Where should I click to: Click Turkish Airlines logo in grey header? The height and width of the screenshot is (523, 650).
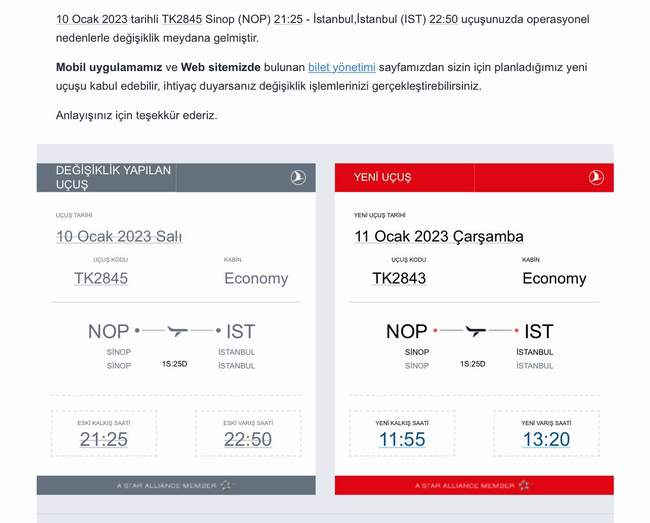click(298, 177)
